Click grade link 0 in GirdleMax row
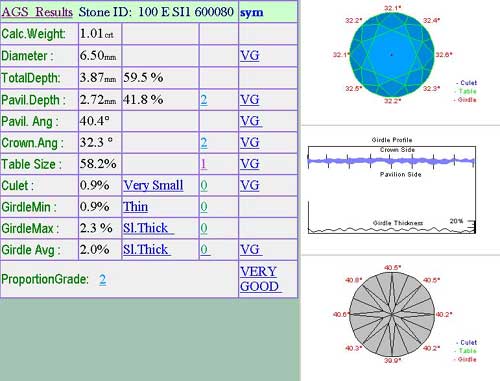 (x=204, y=228)
